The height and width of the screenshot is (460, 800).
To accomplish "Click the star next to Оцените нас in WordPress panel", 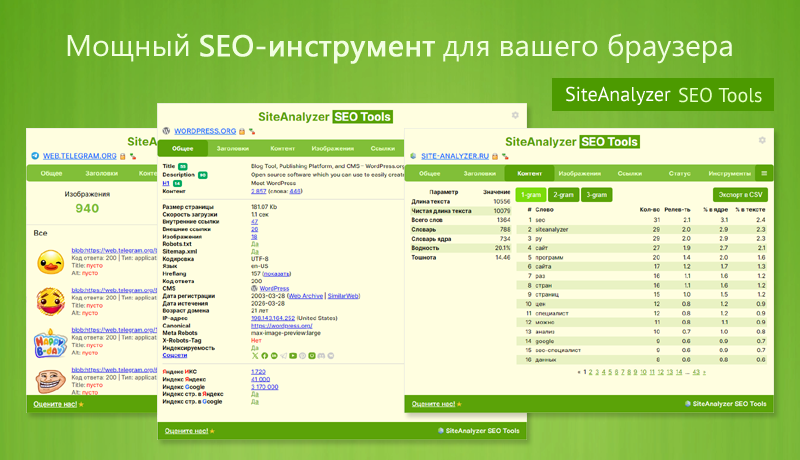I will point(212,431).
